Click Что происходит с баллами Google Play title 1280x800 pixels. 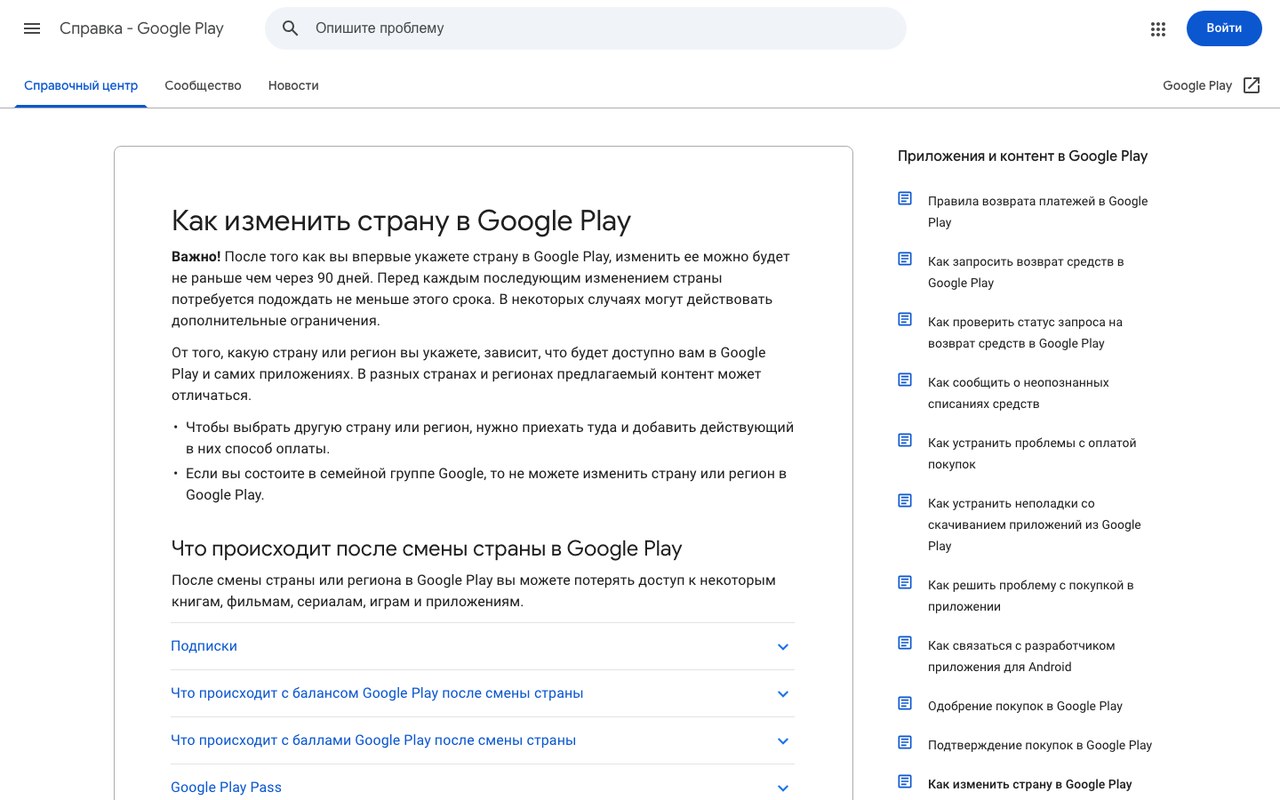click(x=373, y=740)
